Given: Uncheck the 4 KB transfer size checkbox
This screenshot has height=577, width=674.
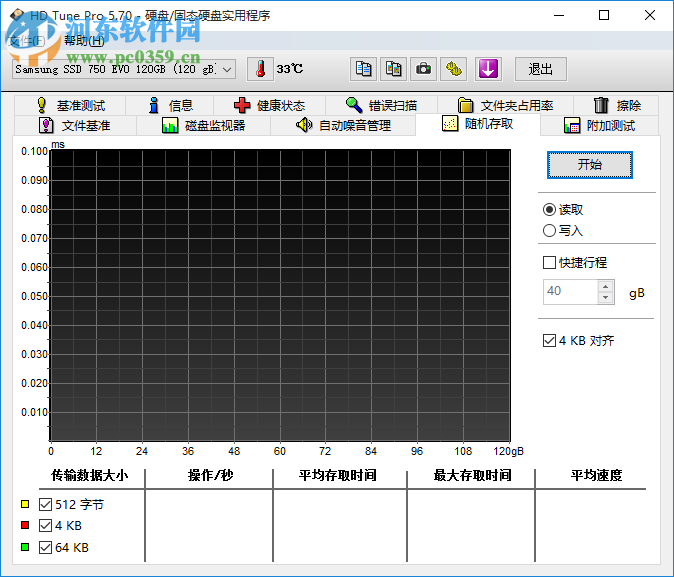Looking at the screenshot, I should 46,525.
